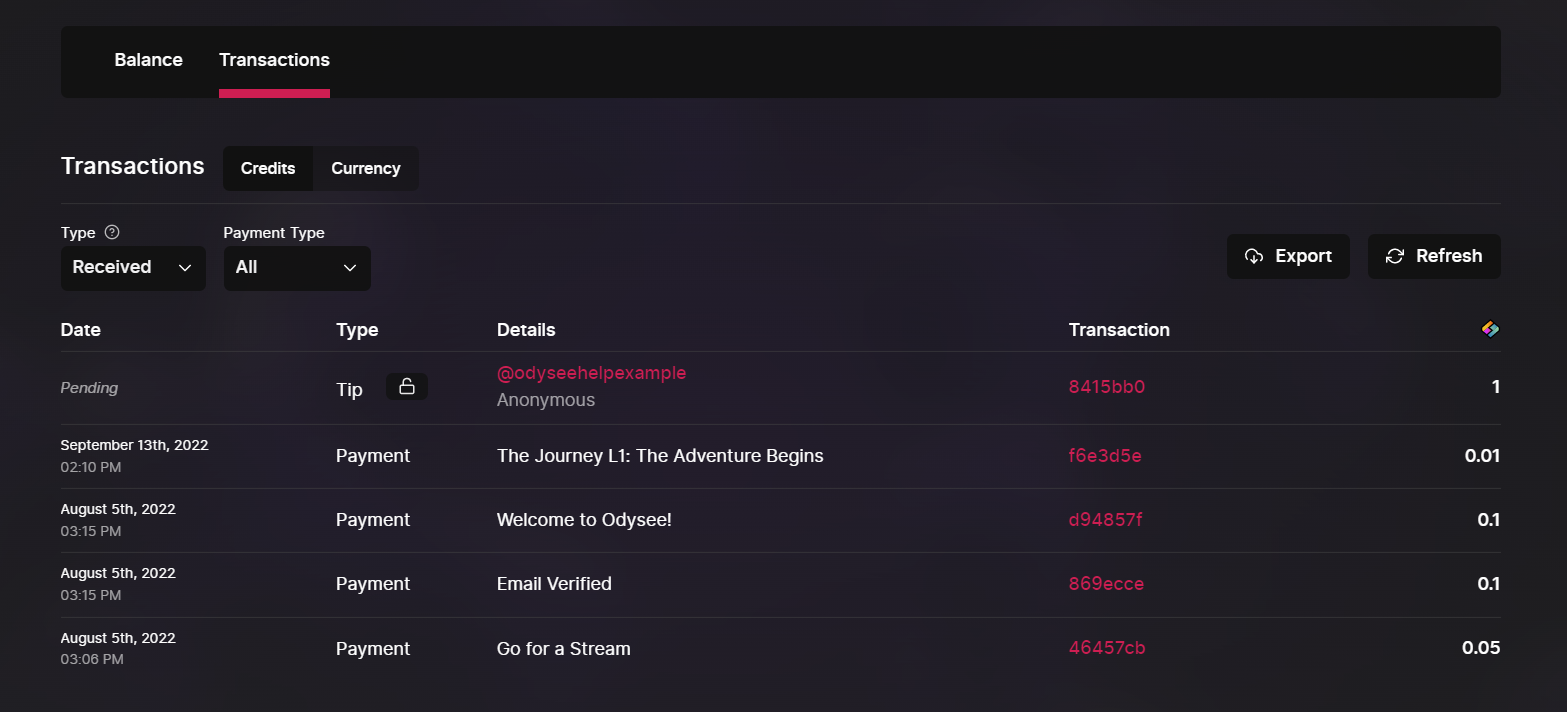Expand the Payment Type dropdown set to All
The height and width of the screenshot is (712, 1567).
(x=297, y=268)
